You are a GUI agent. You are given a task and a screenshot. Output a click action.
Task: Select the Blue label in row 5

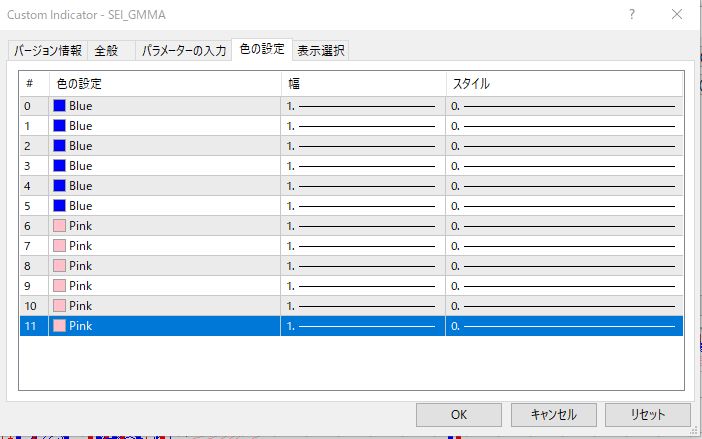pos(81,206)
